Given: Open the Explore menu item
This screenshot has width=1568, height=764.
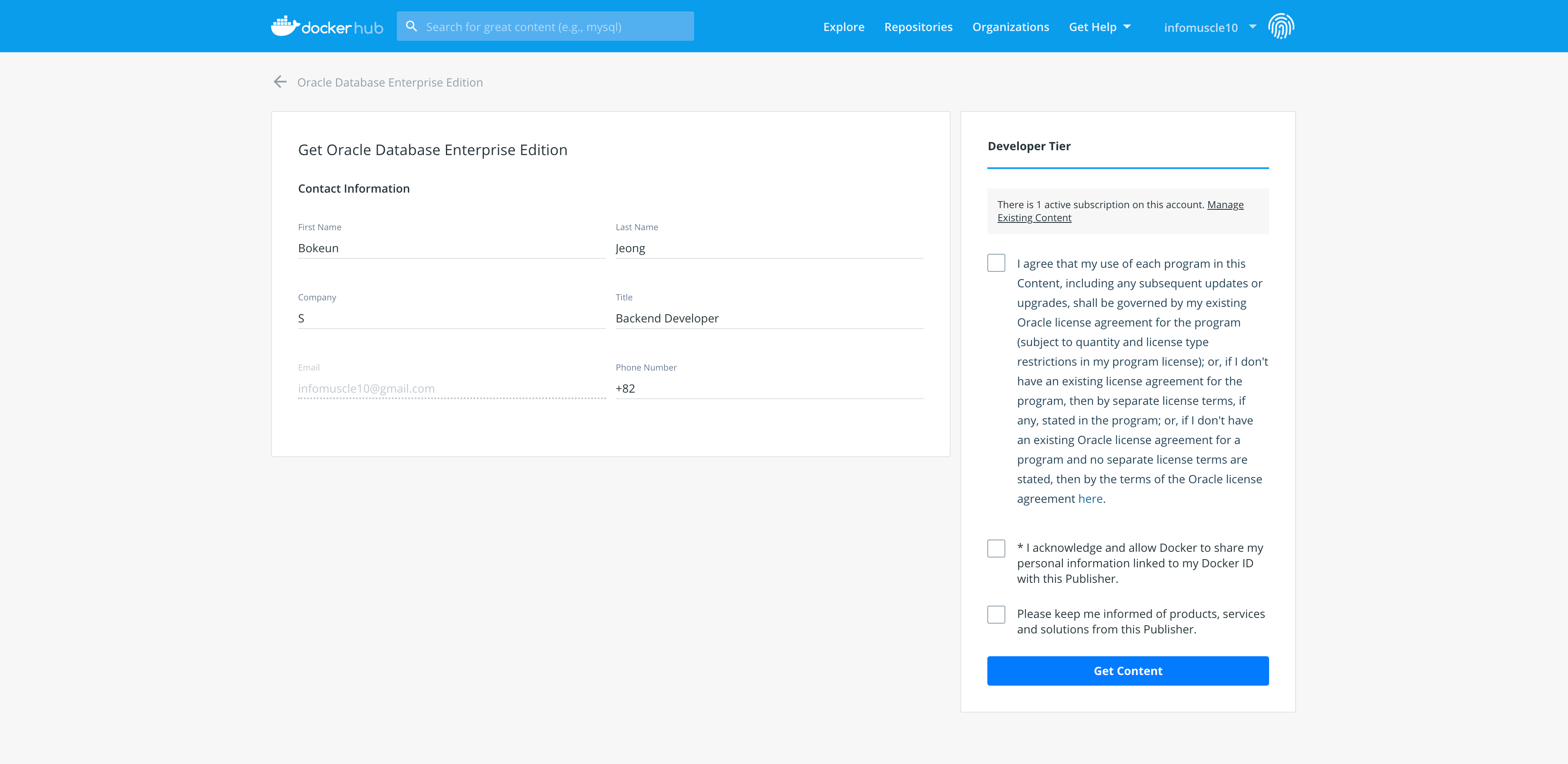Looking at the screenshot, I should (x=844, y=27).
